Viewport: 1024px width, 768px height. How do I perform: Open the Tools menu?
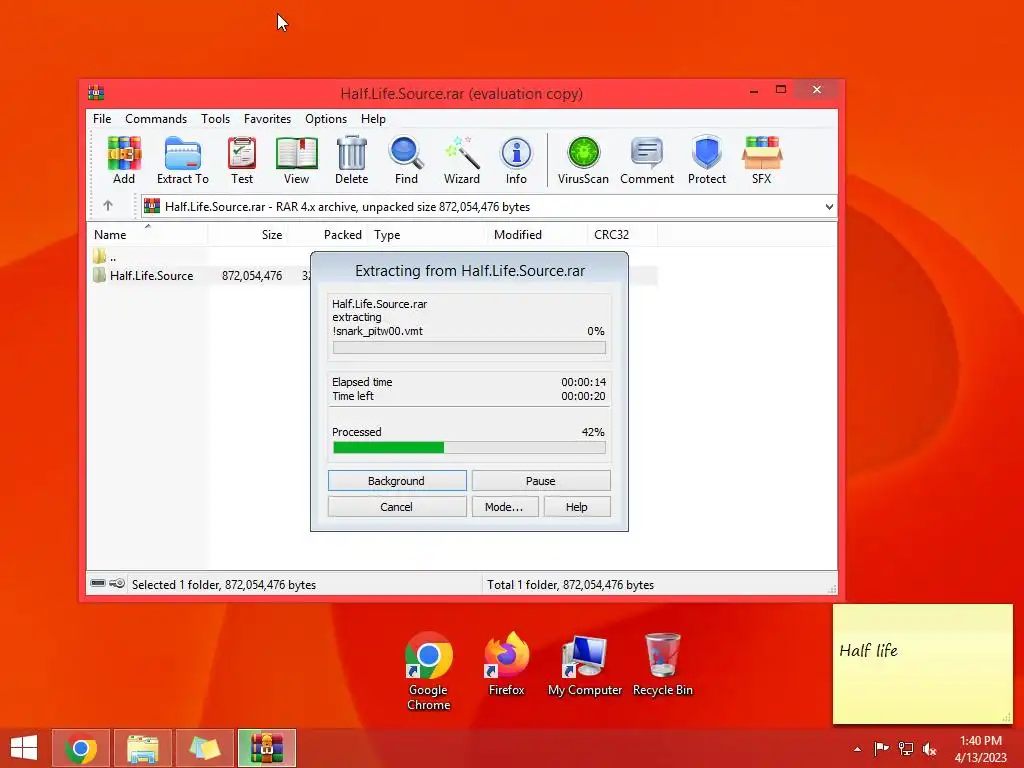click(x=216, y=119)
